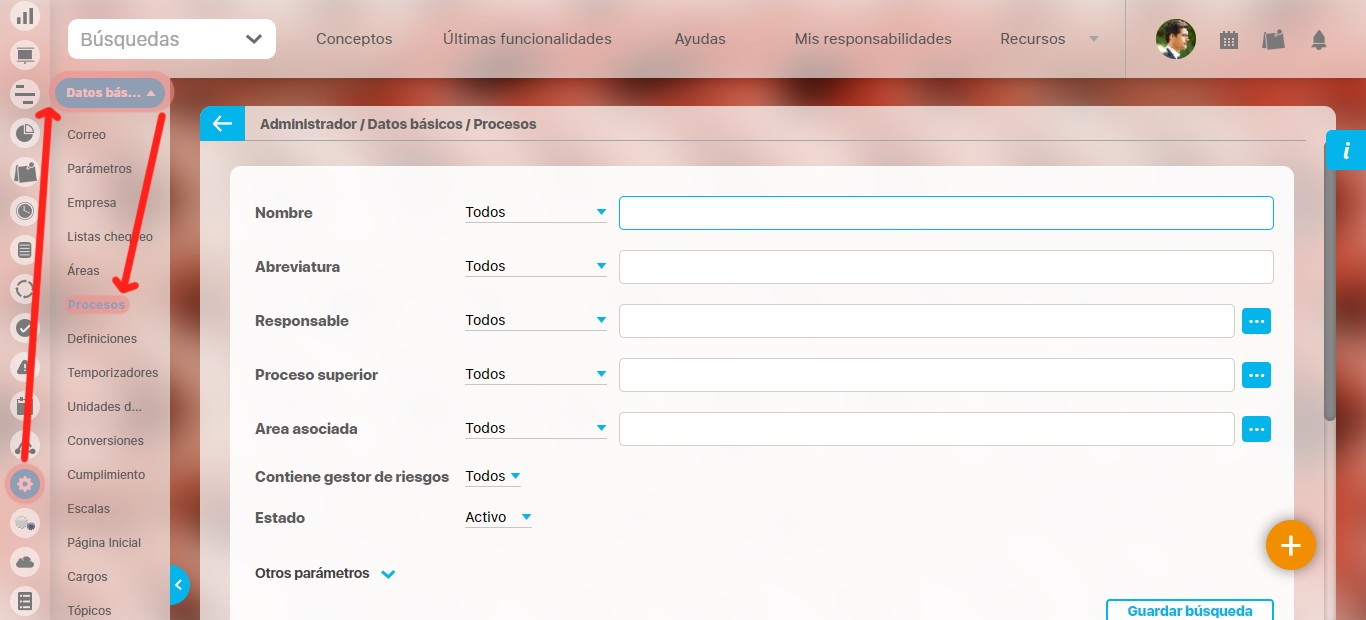Select Empresa in side menu

[x=92, y=203]
